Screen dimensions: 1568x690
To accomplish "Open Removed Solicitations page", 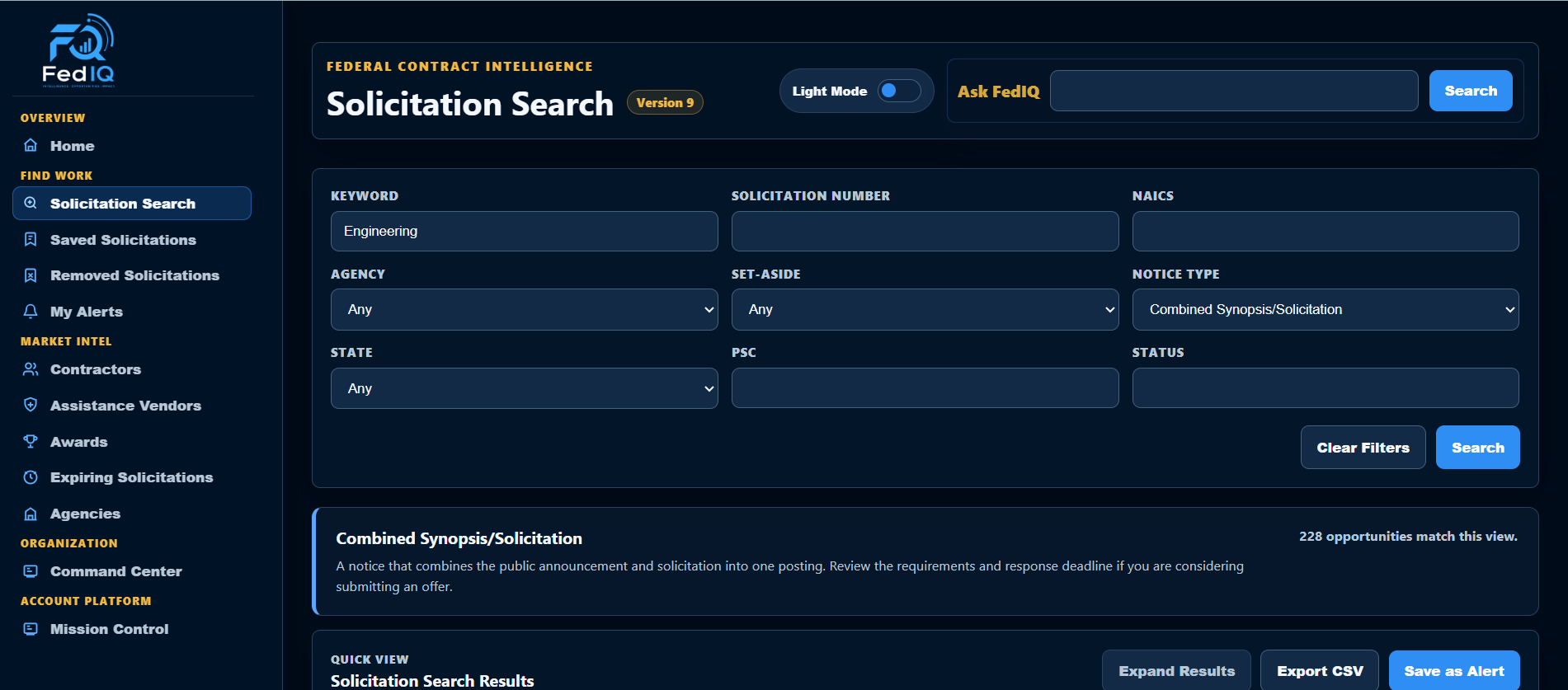I will pos(132,275).
